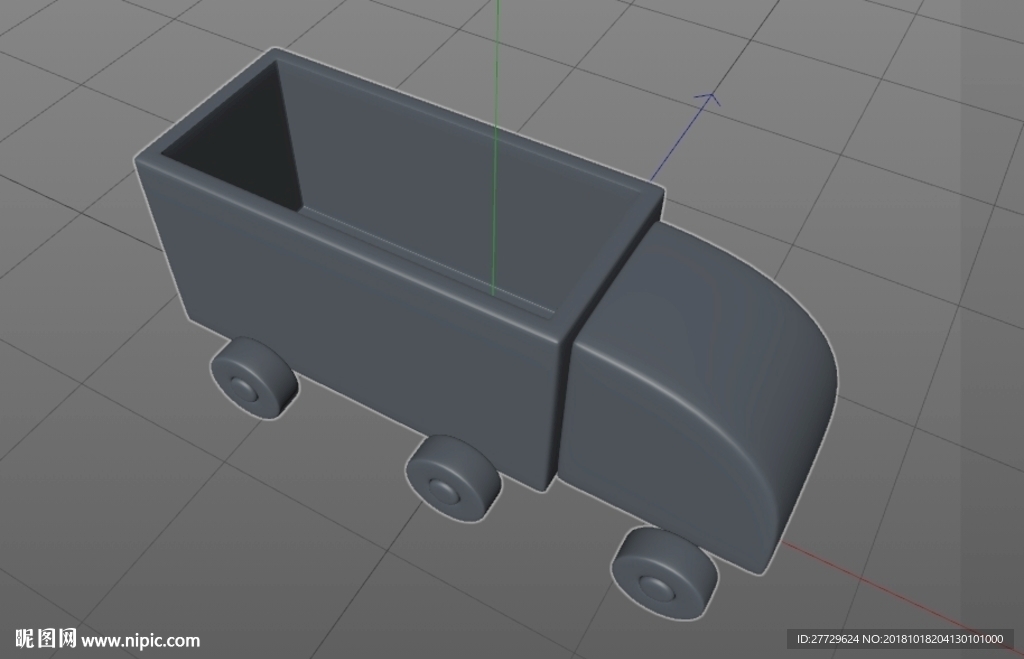Select the middle wheel of the truck
The image size is (1024, 659).
(453, 479)
